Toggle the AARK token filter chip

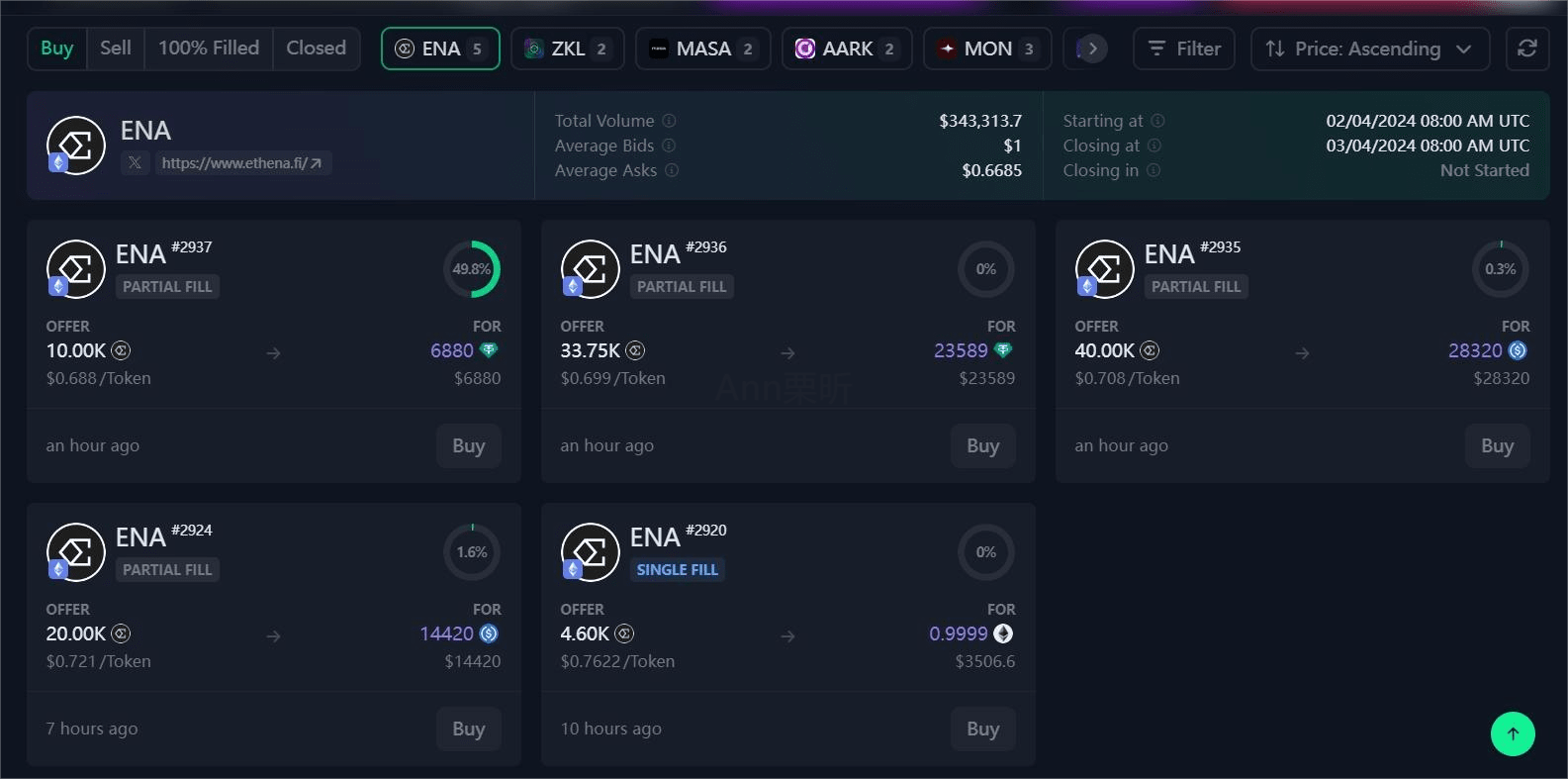846,49
